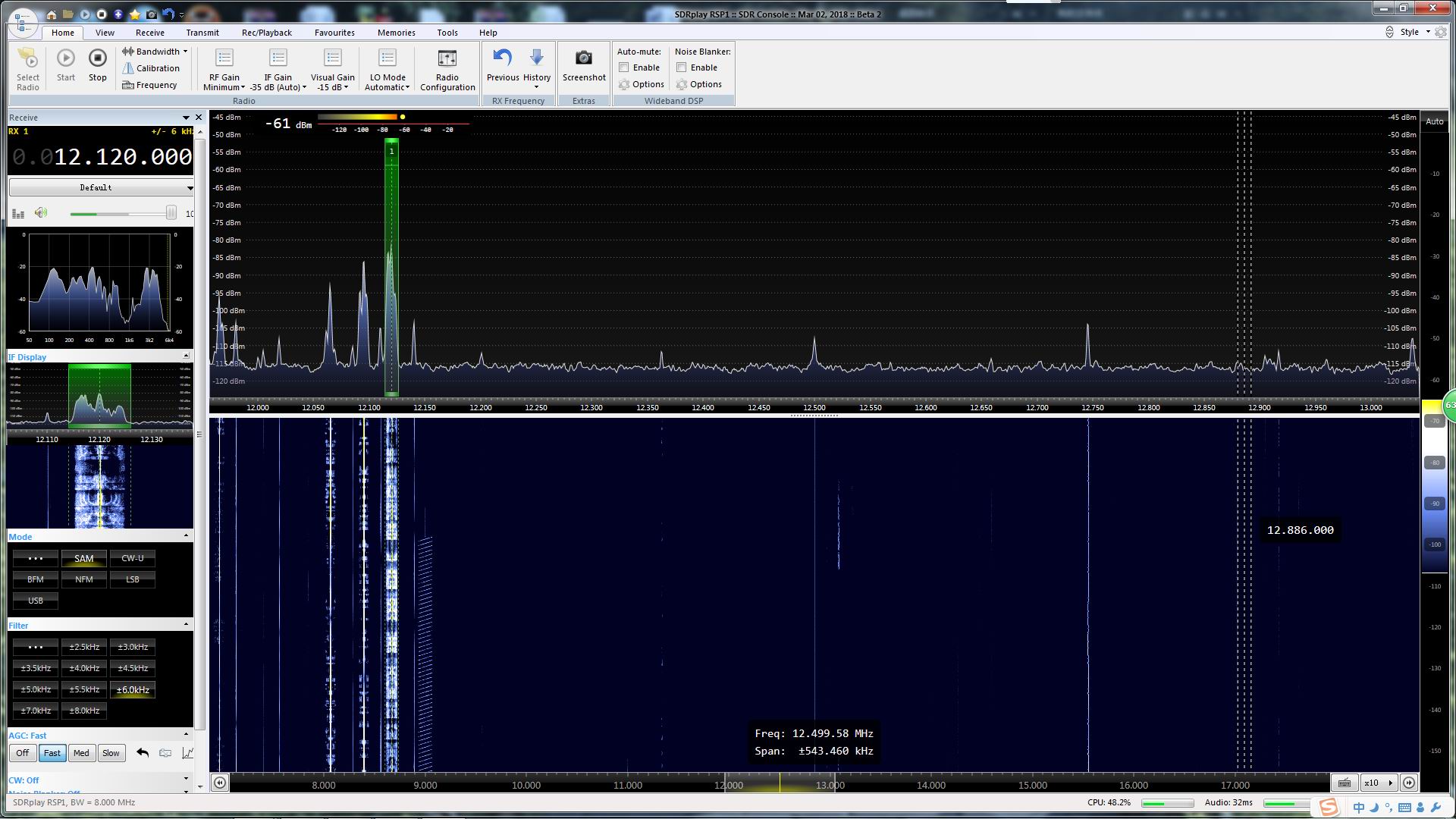Collapse the IF Display section
Viewport: 1456px width, 819px height.
(184, 354)
